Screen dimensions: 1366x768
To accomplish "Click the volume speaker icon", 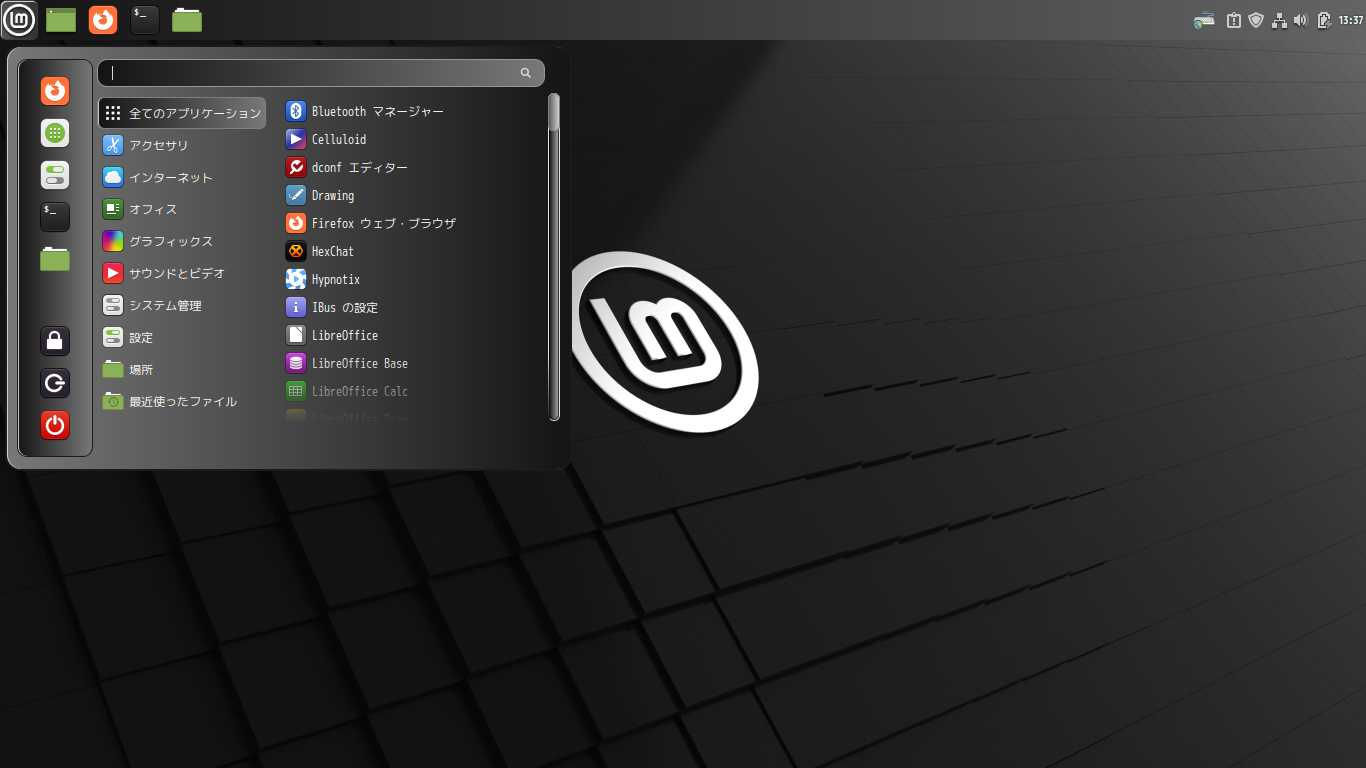I will [x=1301, y=20].
